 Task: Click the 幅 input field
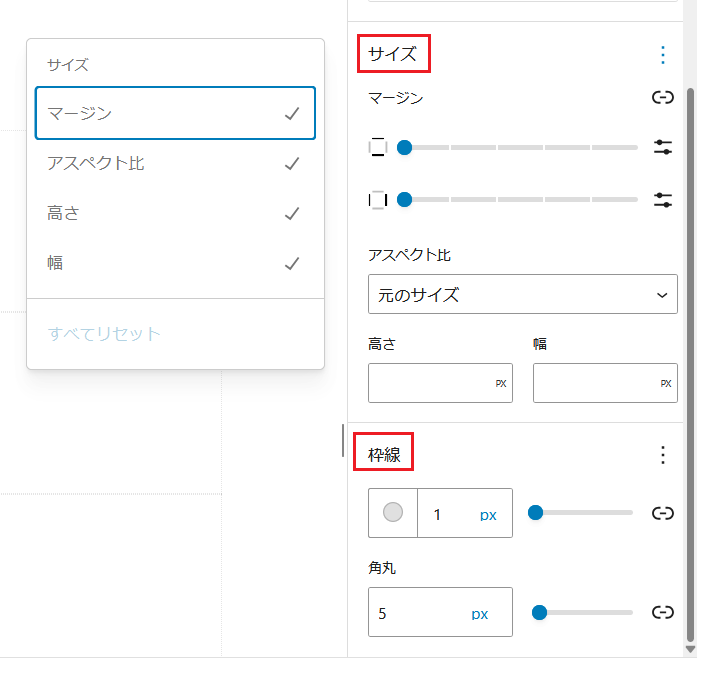click(x=595, y=383)
